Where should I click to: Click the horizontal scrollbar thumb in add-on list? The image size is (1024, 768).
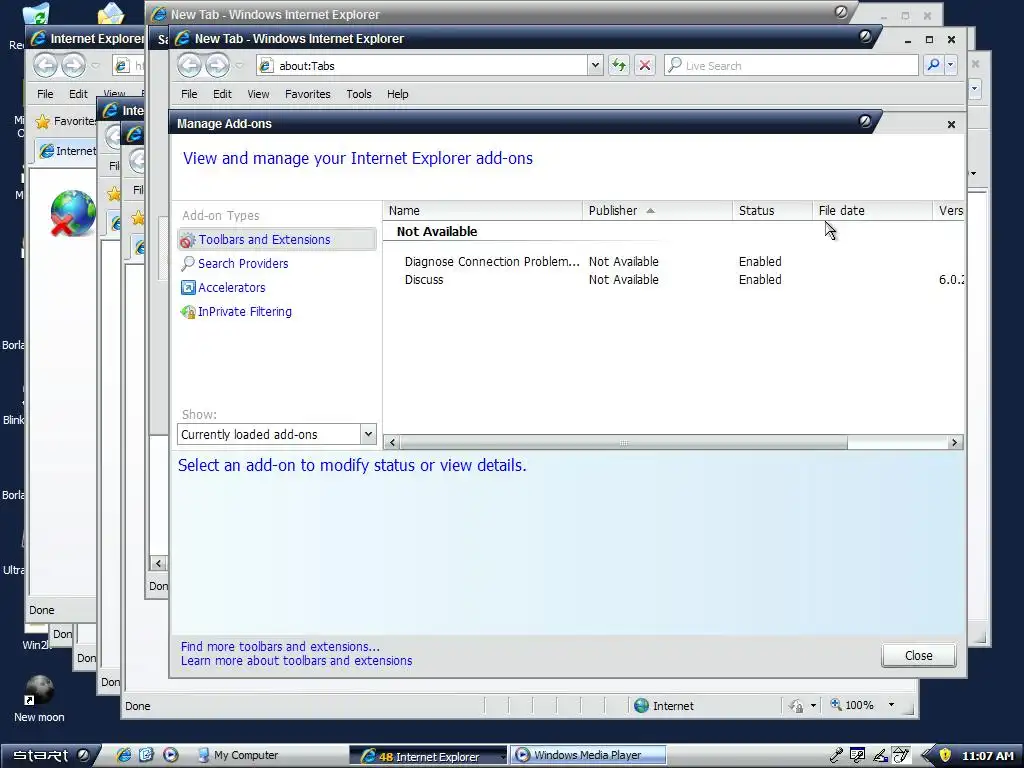click(624, 443)
